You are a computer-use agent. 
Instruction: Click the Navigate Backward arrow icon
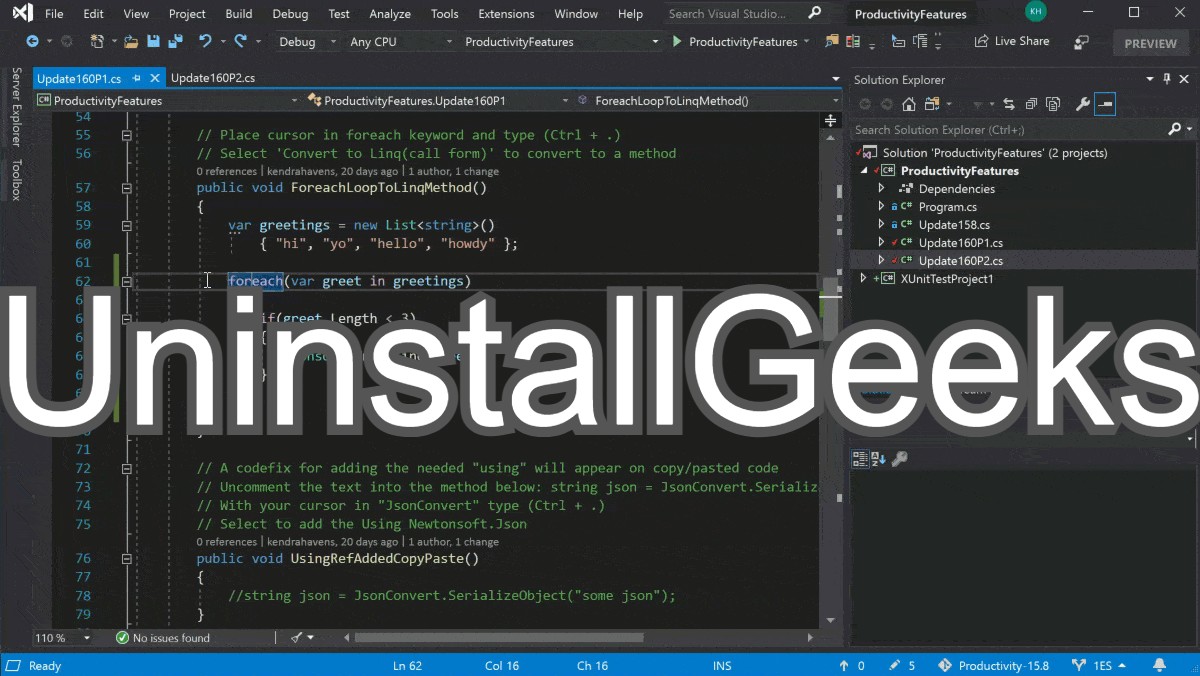tap(32, 42)
